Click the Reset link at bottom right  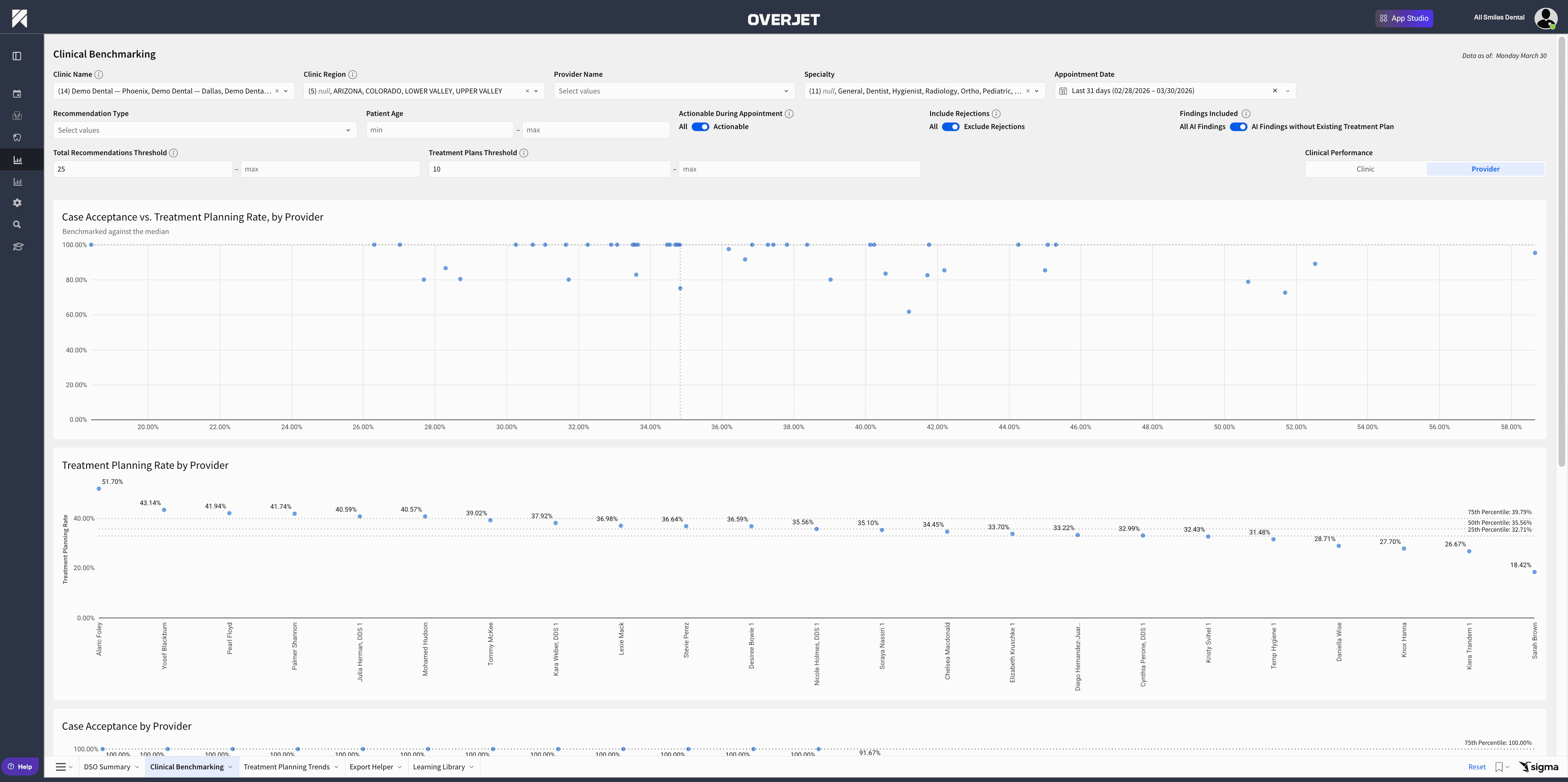click(1477, 767)
